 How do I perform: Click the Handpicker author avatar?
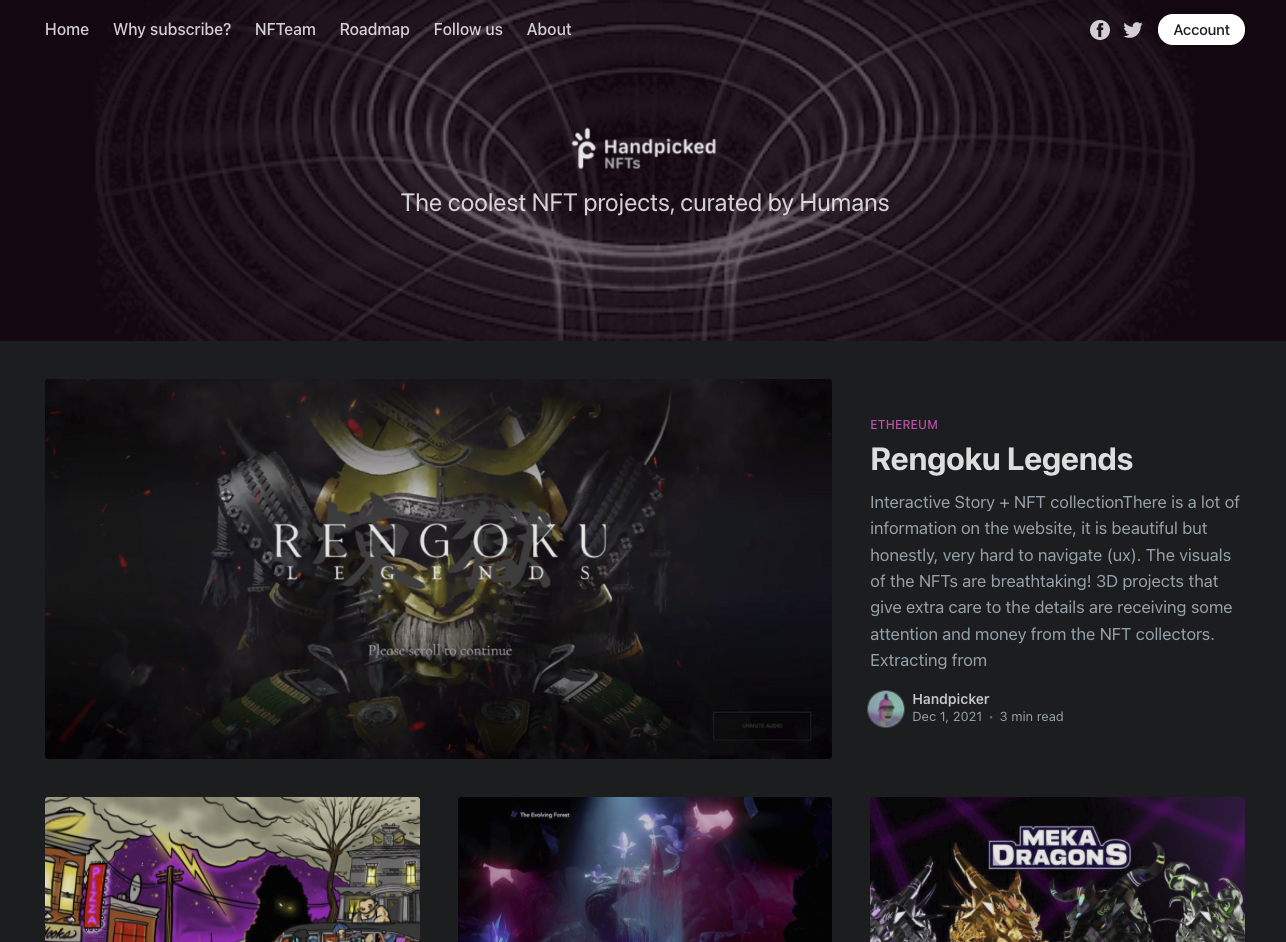tap(886, 708)
